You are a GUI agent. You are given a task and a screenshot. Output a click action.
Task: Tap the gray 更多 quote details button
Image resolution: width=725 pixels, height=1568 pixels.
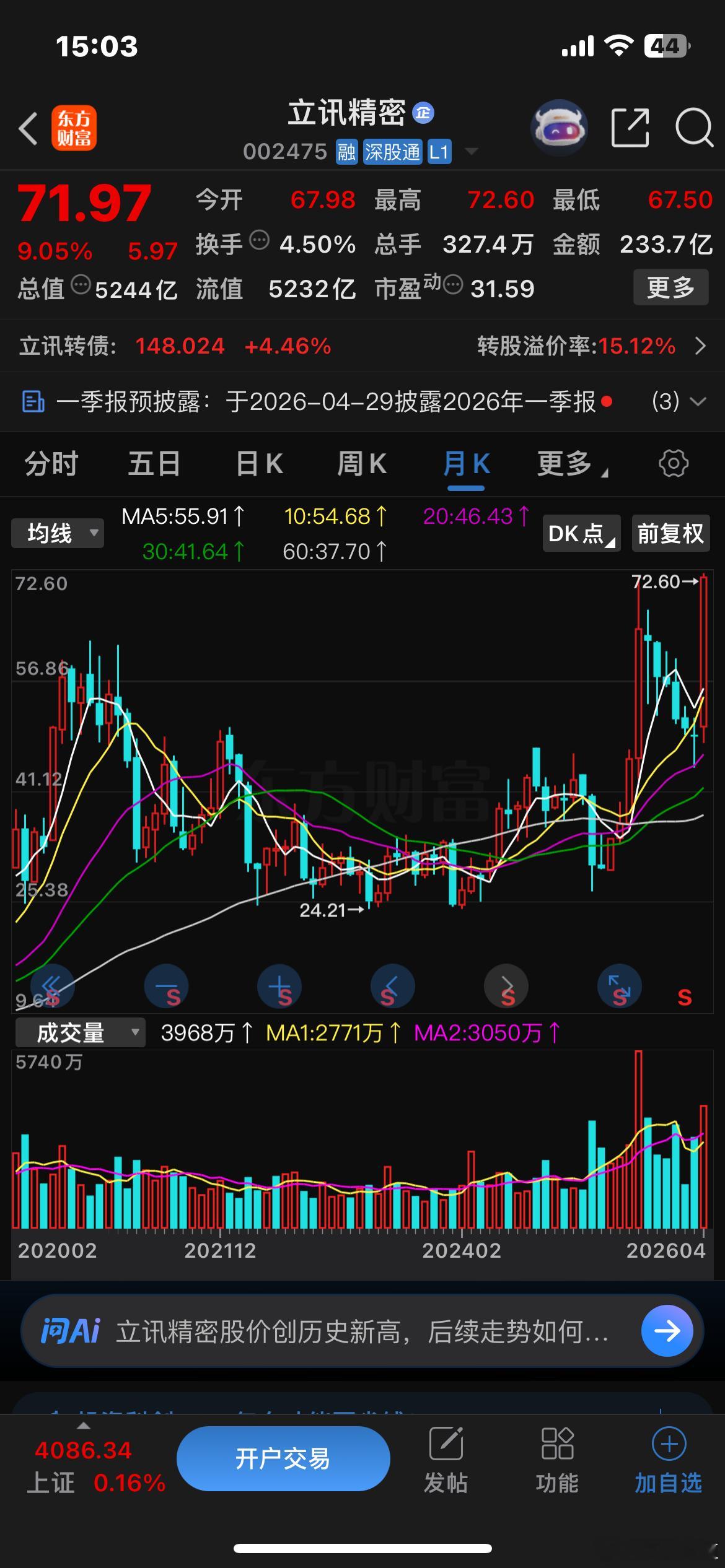(x=670, y=287)
